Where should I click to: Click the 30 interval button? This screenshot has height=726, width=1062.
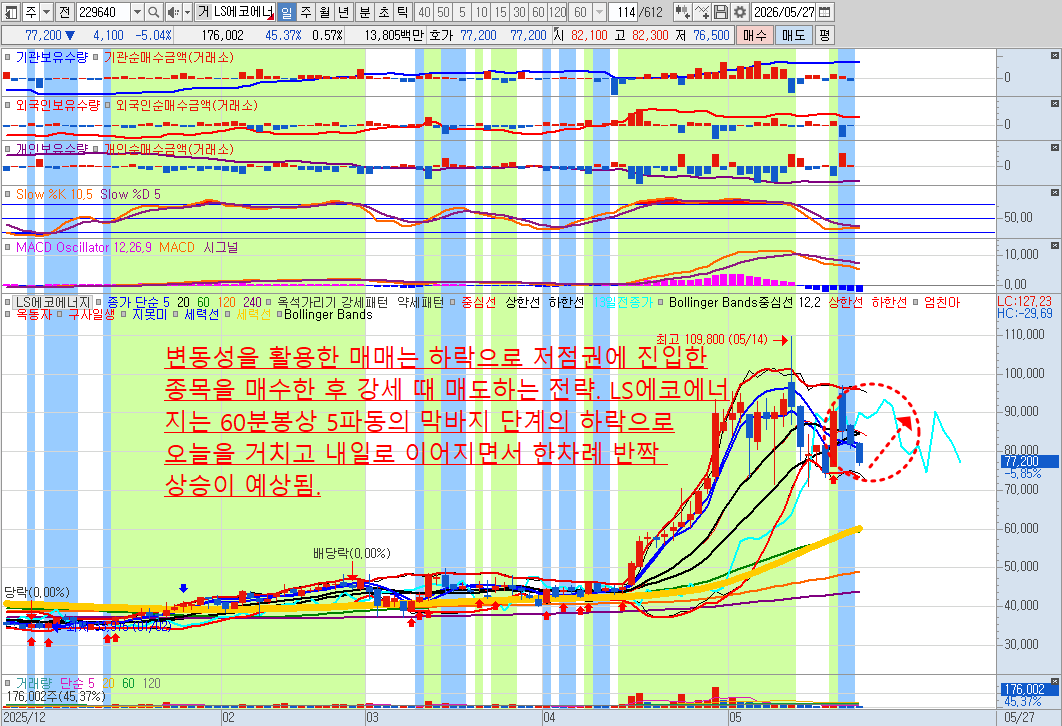pos(519,12)
